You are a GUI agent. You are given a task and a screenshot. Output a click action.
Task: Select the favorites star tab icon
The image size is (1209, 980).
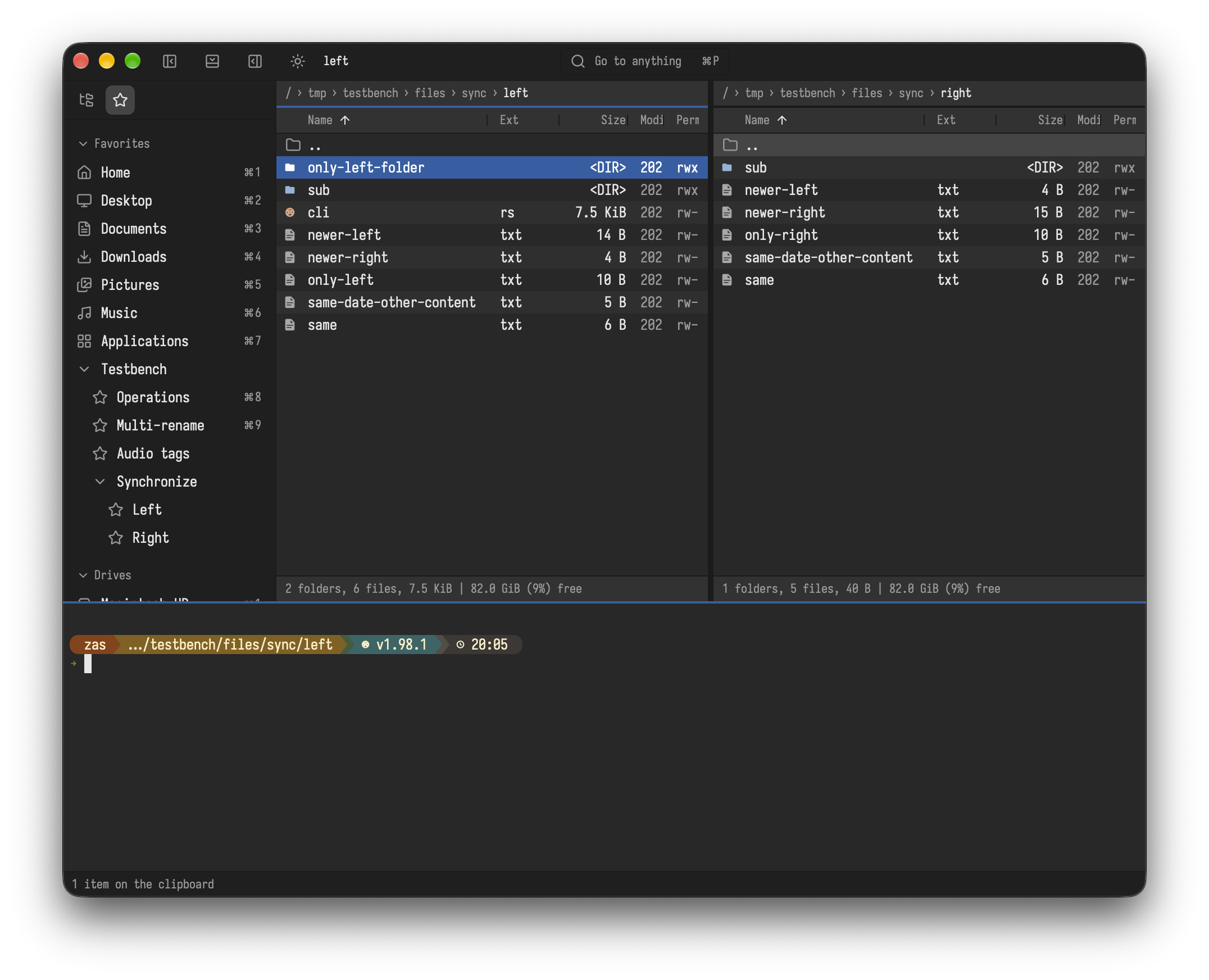pyautogui.click(x=120, y=100)
